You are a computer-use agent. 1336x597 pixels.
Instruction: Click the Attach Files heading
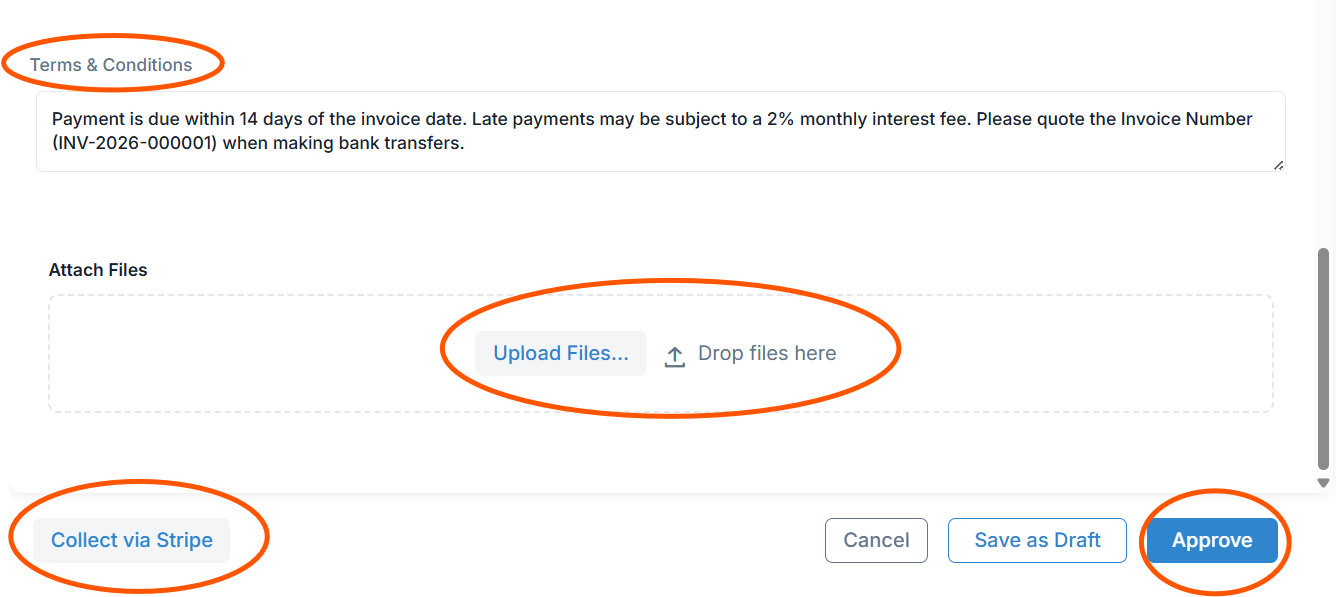tap(98, 270)
